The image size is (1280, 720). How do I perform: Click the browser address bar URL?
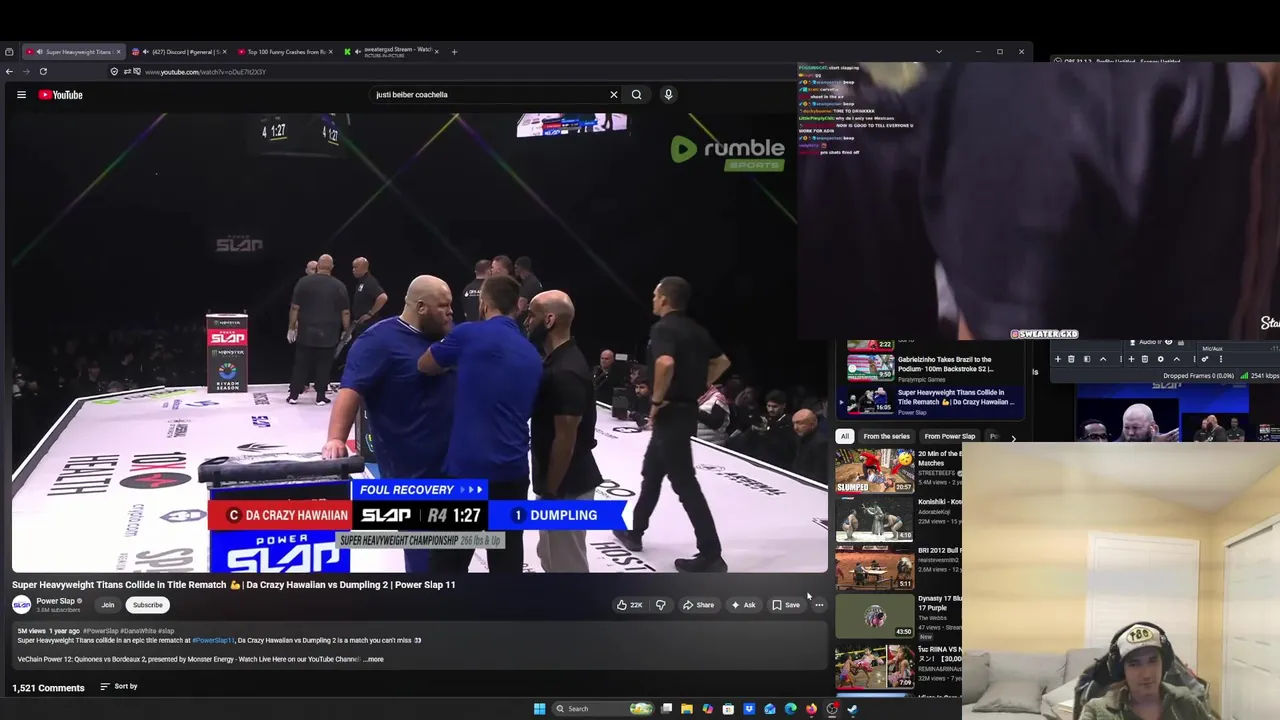click(x=205, y=72)
